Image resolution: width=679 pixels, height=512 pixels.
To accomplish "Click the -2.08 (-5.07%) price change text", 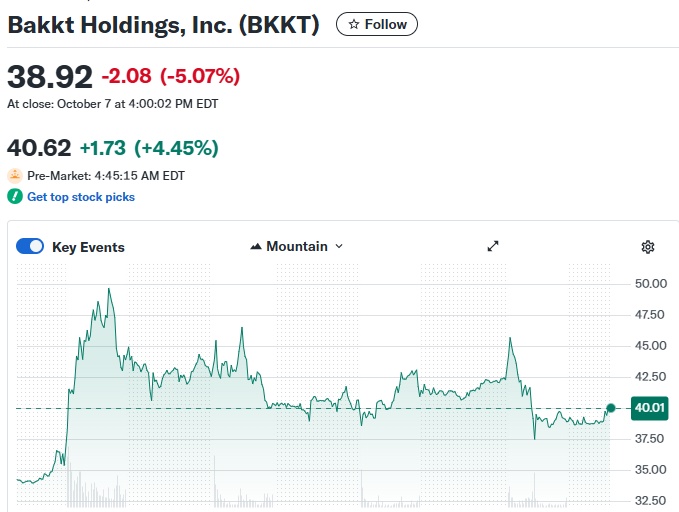I will [170, 76].
